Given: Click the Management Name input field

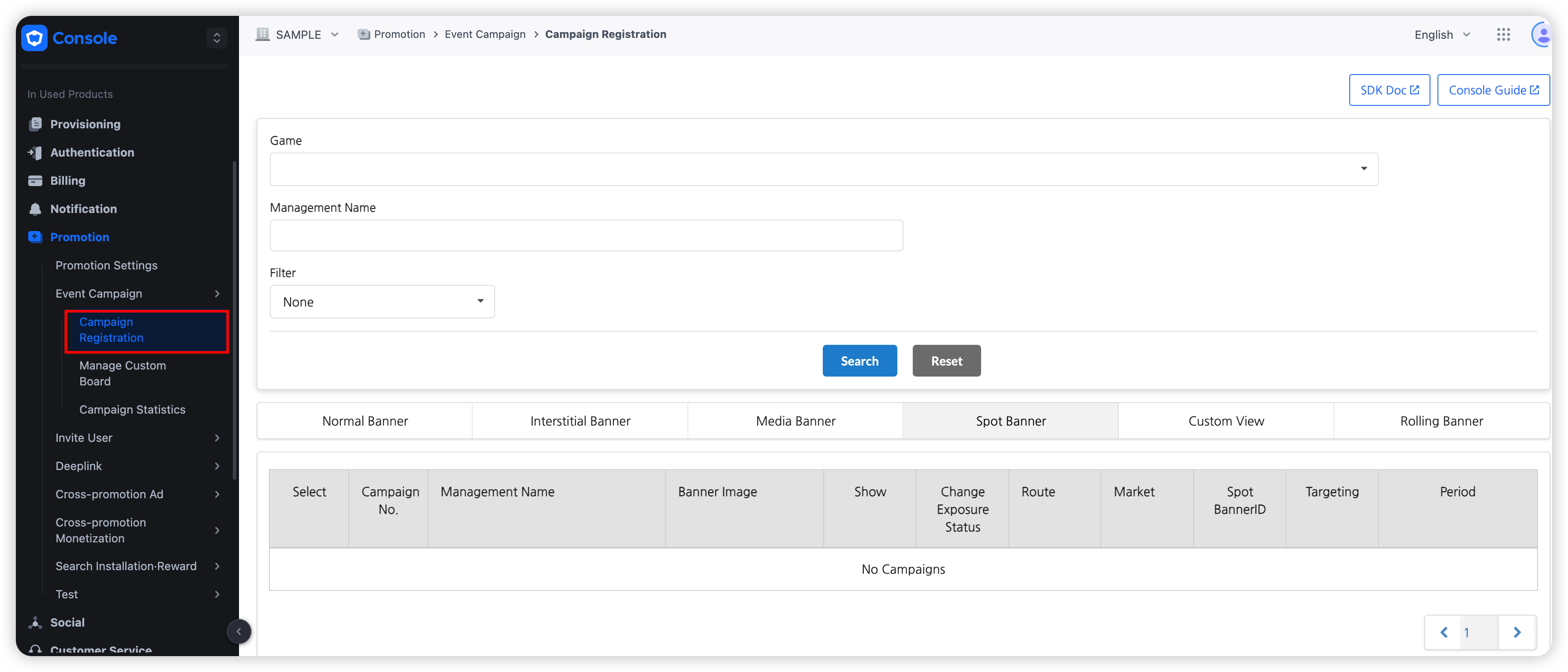Looking at the screenshot, I should tap(586, 235).
